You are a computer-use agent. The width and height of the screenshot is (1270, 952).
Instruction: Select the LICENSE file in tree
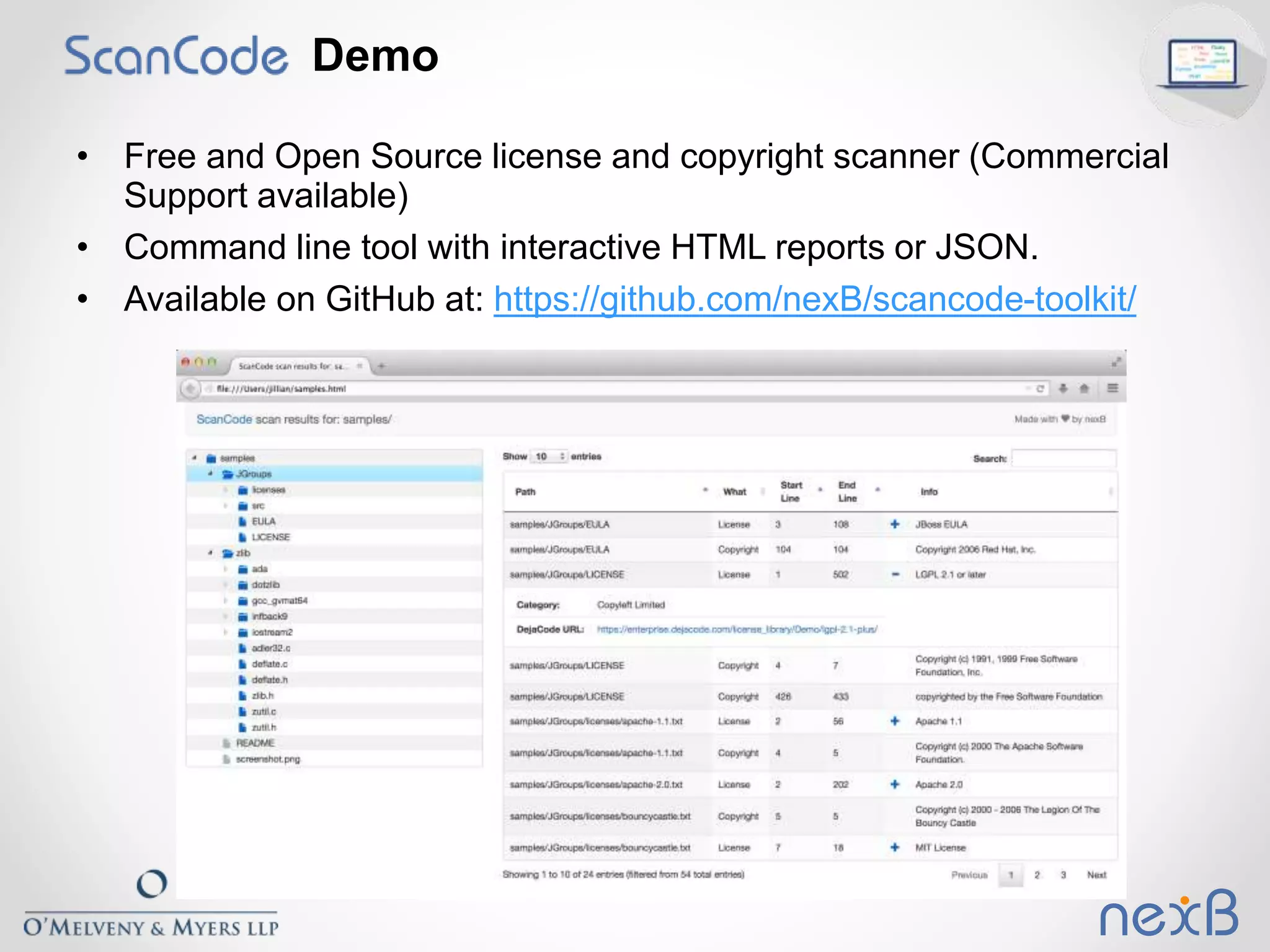(x=271, y=537)
